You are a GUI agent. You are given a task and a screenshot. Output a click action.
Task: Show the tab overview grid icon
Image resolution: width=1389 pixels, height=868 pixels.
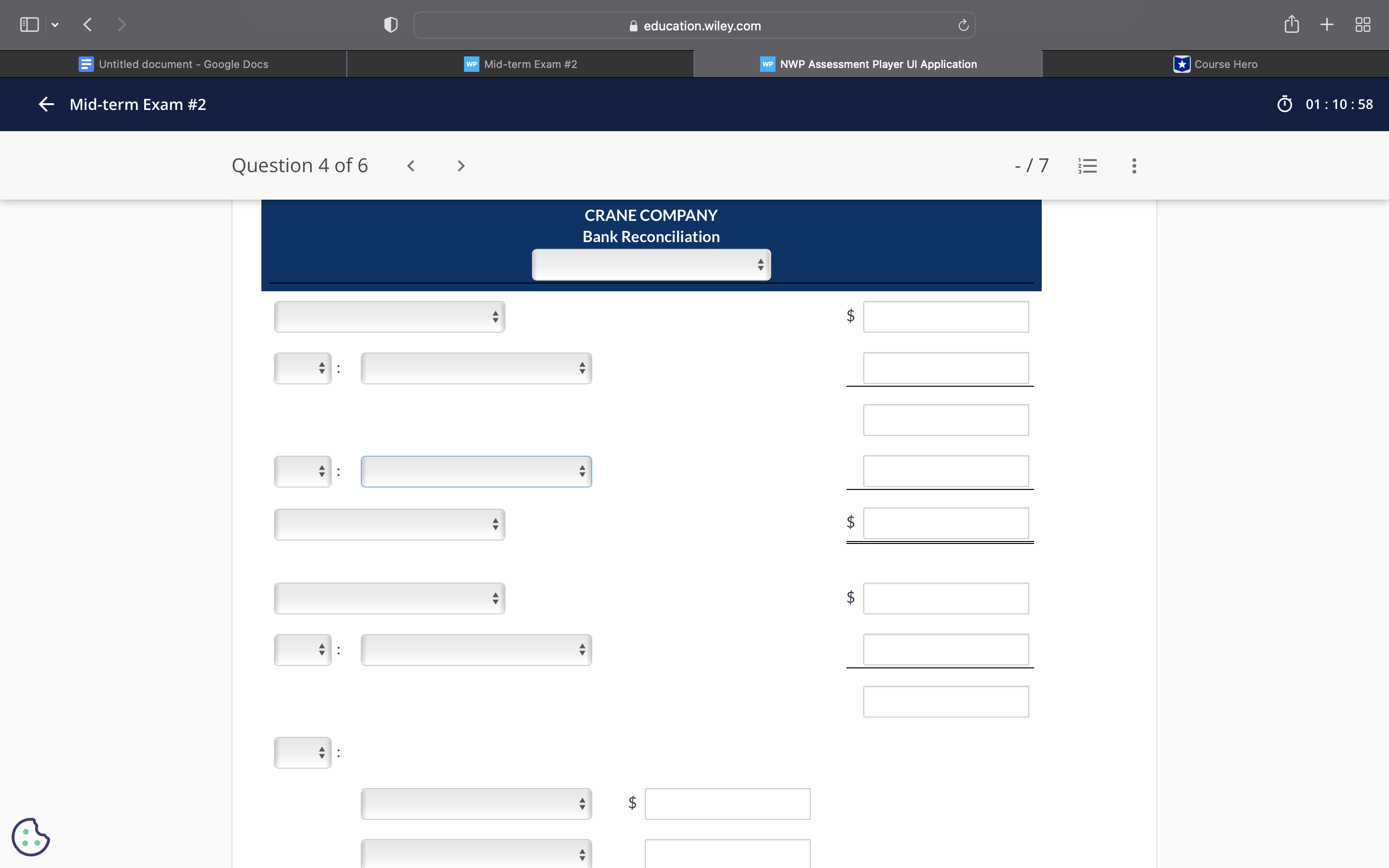click(1363, 24)
